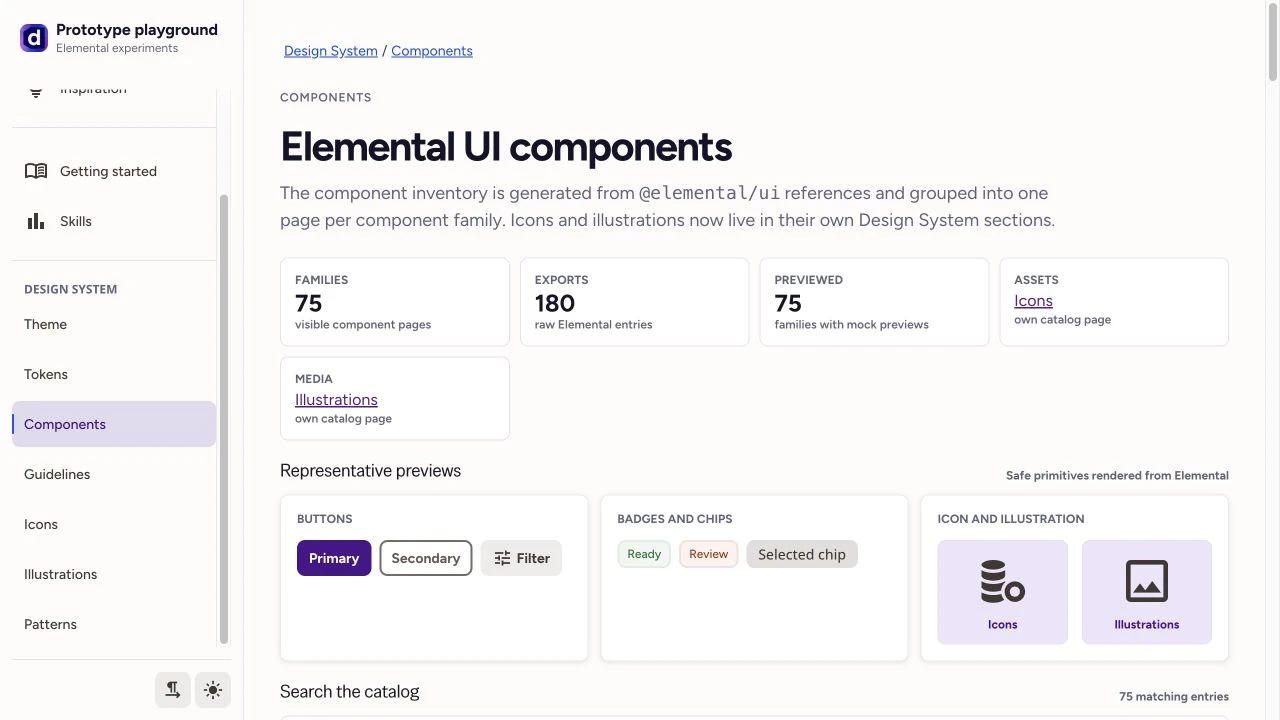
Task: Click the Illustrations image icon tile
Action: (1147, 592)
